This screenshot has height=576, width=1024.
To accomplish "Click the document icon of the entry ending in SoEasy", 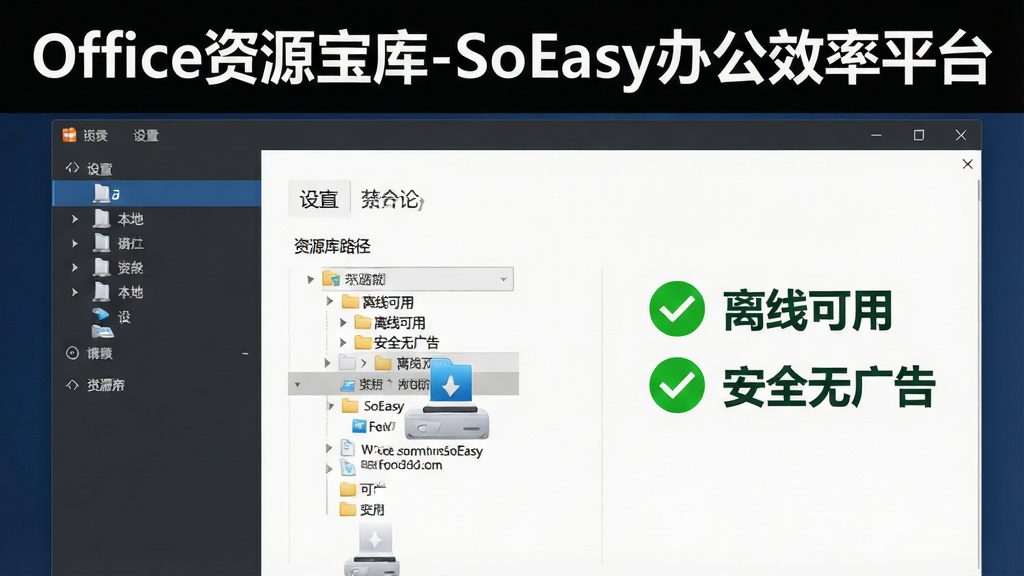I will pos(349,449).
